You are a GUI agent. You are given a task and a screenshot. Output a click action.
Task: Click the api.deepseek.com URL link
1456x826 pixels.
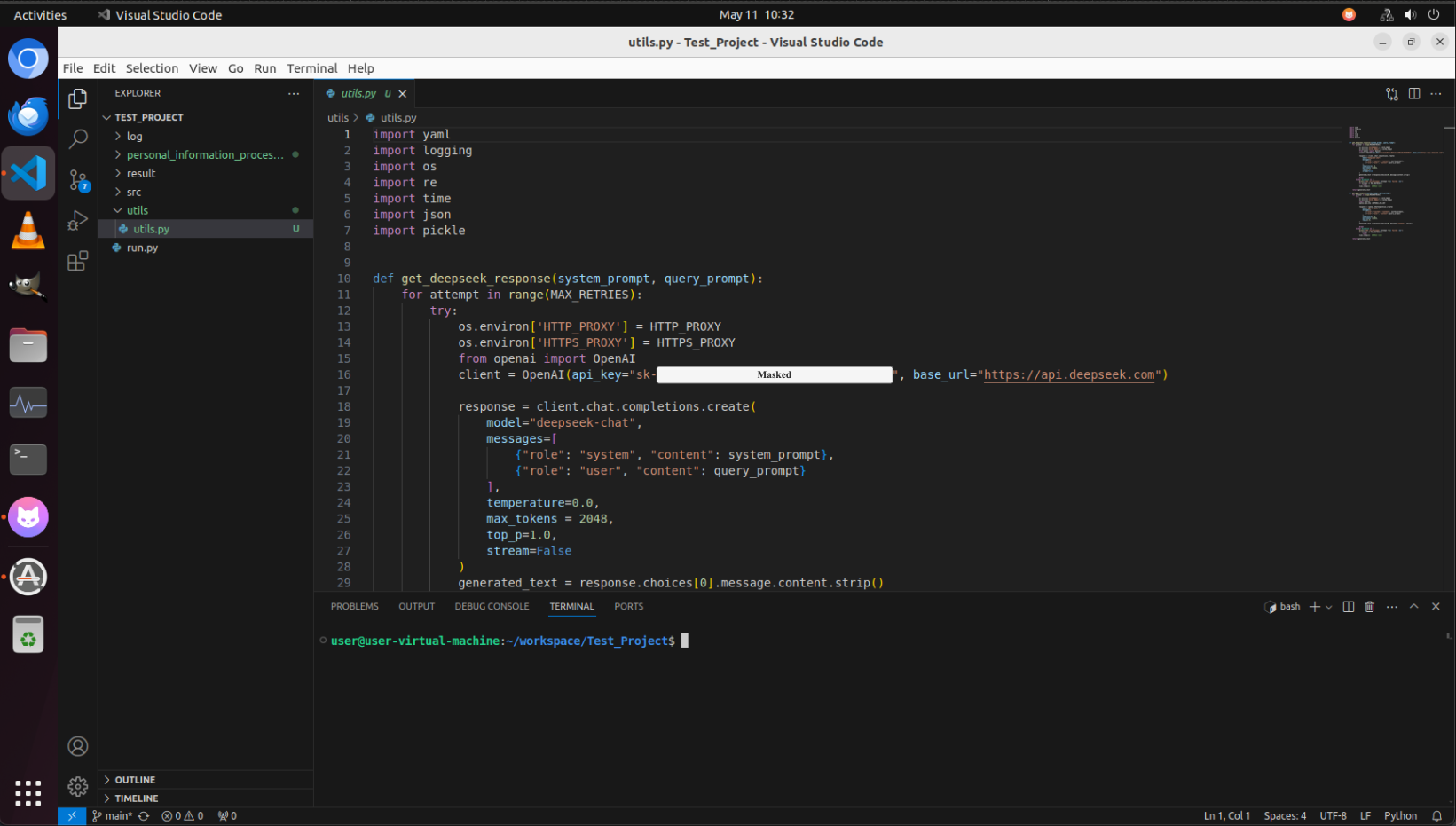[1069, 375]
